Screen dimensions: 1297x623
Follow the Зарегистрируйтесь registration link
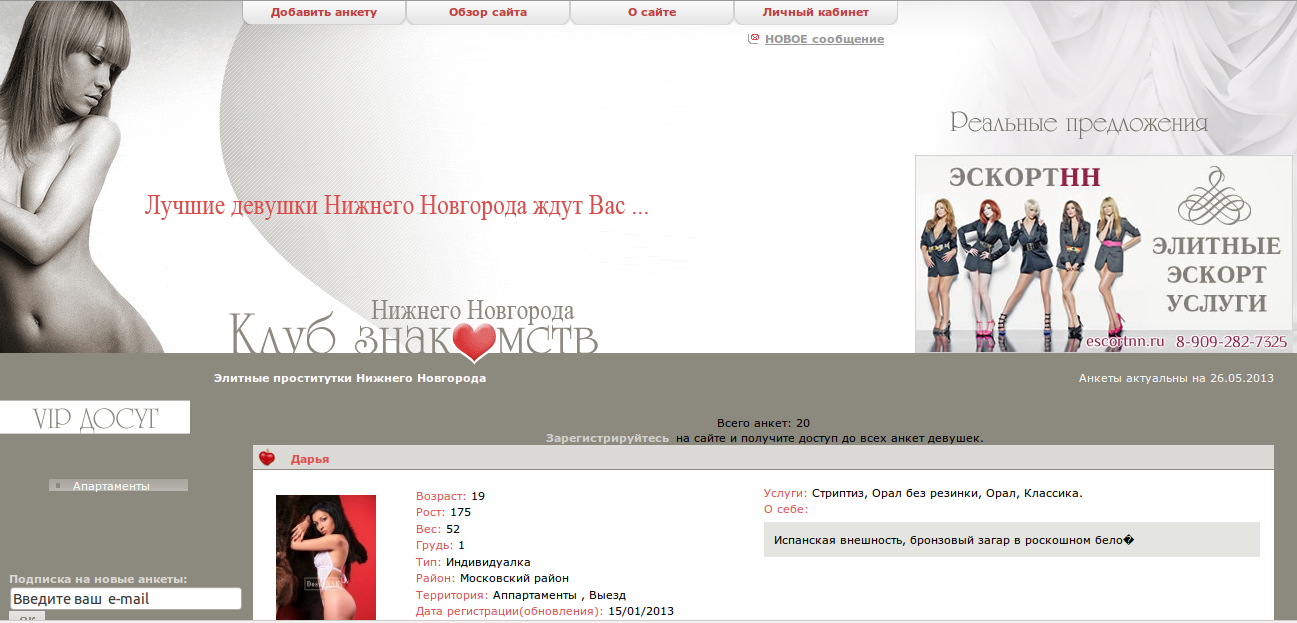coord(607,438)
